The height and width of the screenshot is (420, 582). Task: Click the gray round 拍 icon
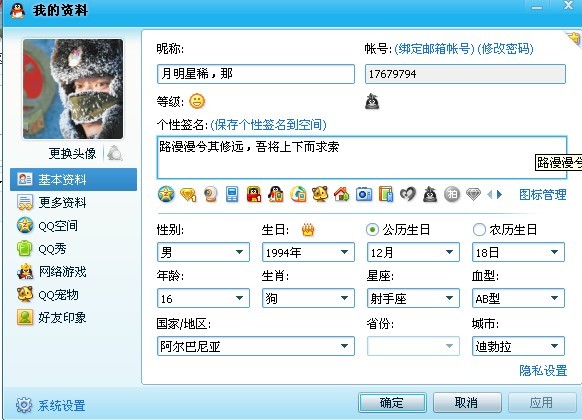[x=452, y=194]
